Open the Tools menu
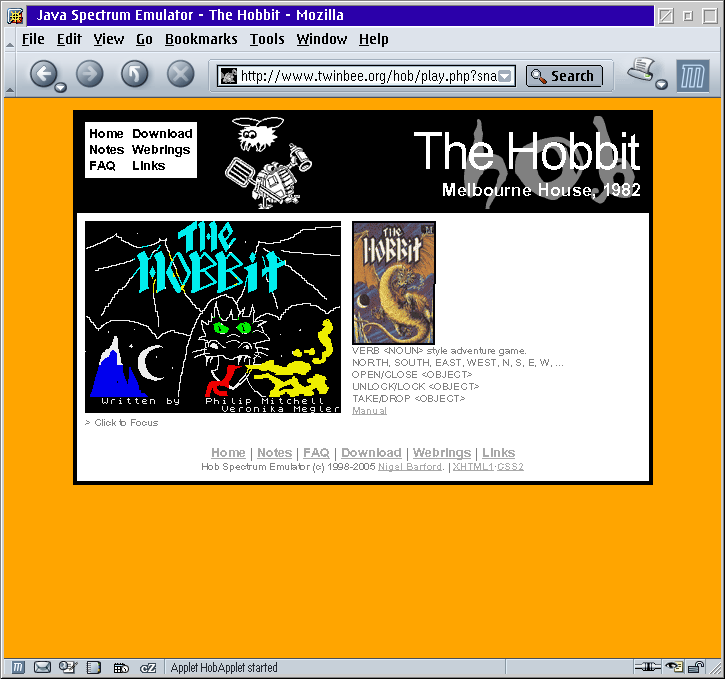 point(267,39)
